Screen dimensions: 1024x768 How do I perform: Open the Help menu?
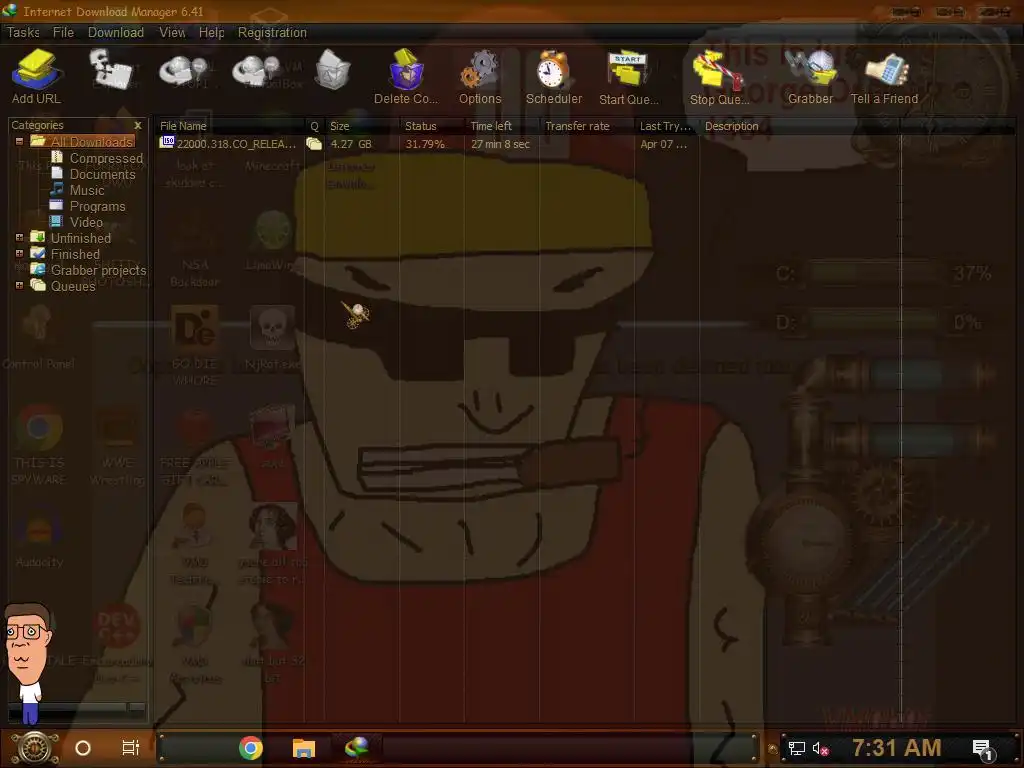point(211,33)
